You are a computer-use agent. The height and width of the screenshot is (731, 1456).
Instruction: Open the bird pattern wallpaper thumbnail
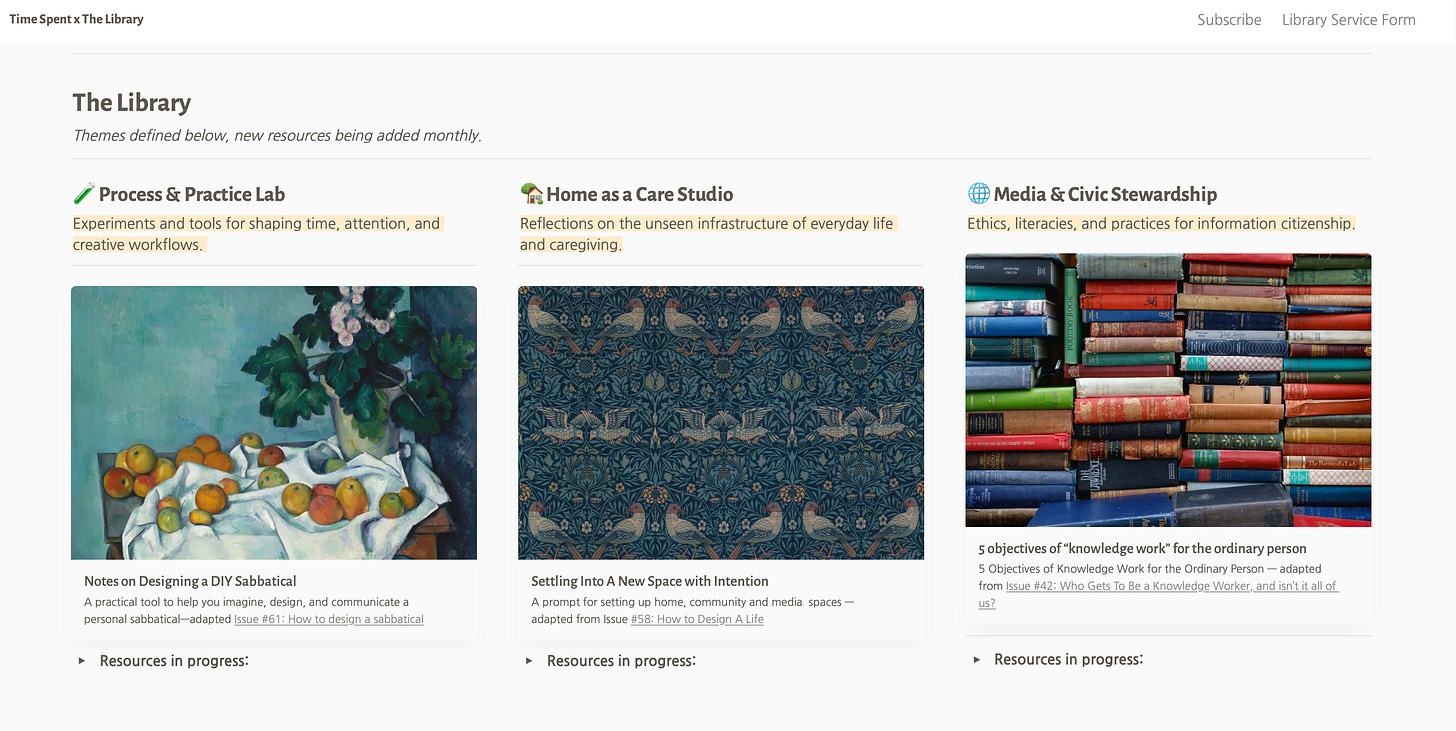click(x=721, y=423)
